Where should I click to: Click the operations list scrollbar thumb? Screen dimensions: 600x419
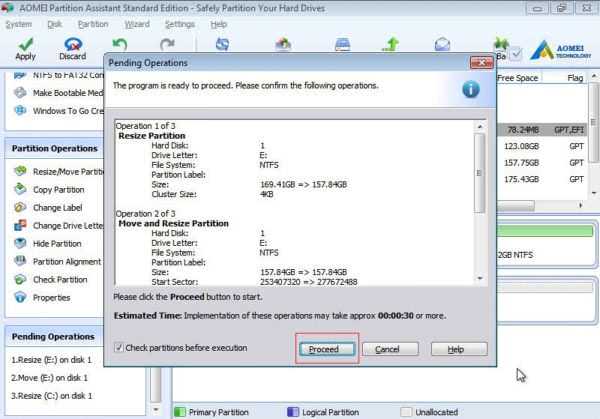480,173
